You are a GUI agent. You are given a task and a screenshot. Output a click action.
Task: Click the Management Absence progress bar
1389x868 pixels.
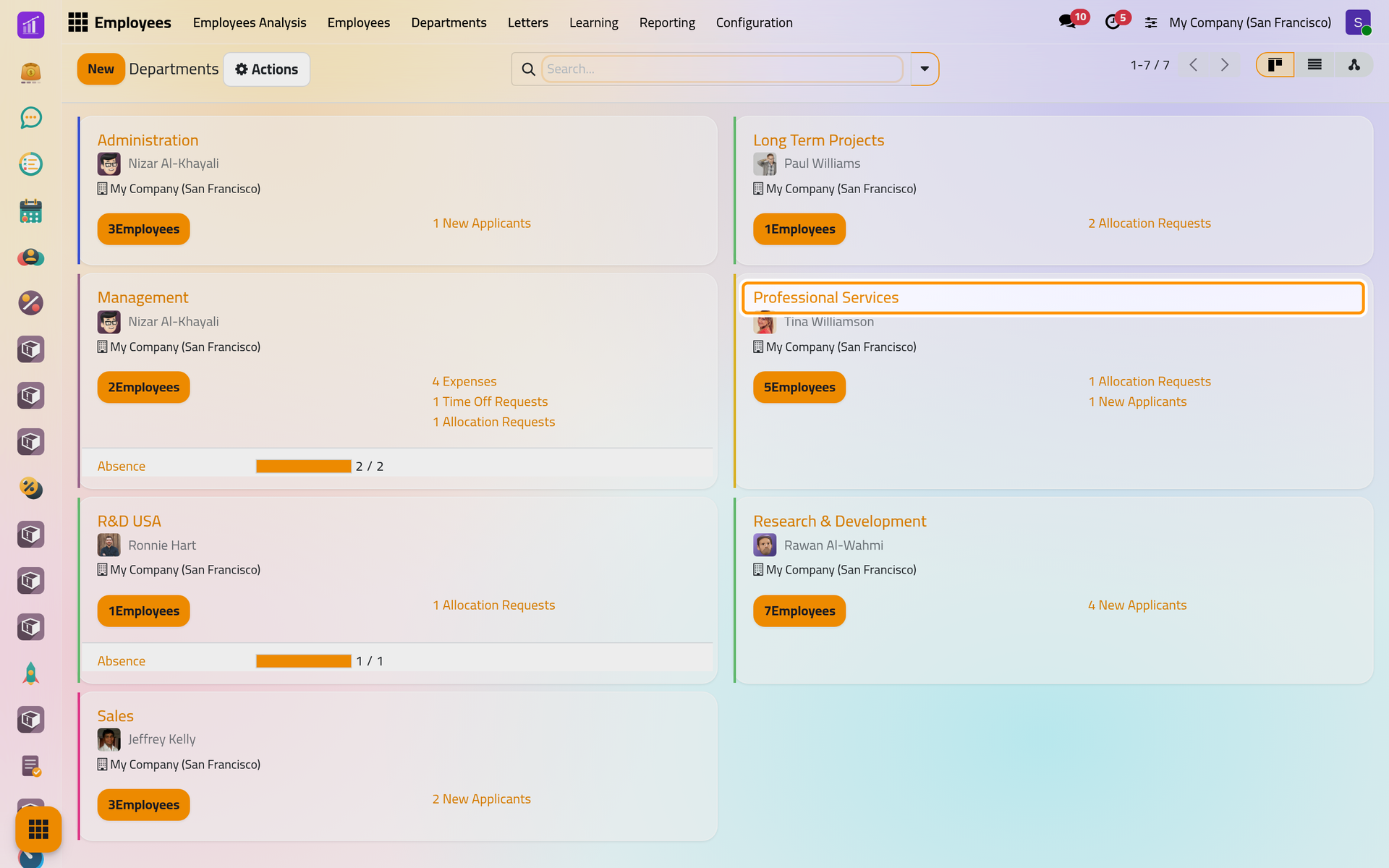(x=304, y=467)
